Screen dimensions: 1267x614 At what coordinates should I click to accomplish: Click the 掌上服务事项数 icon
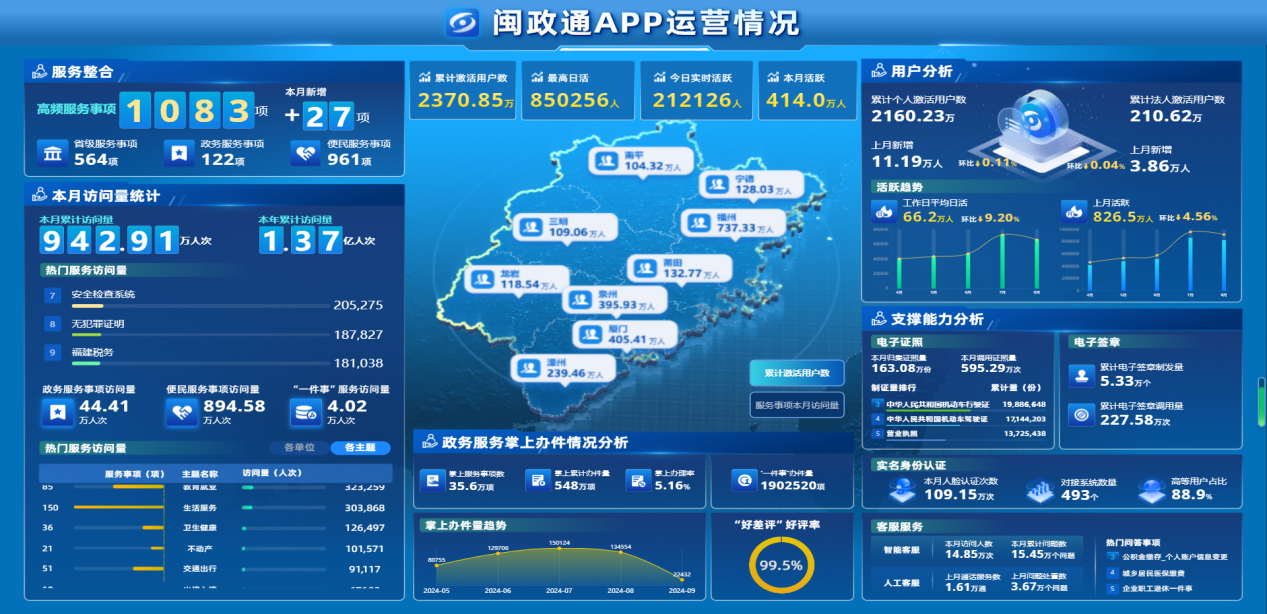[x=432, y=481]
